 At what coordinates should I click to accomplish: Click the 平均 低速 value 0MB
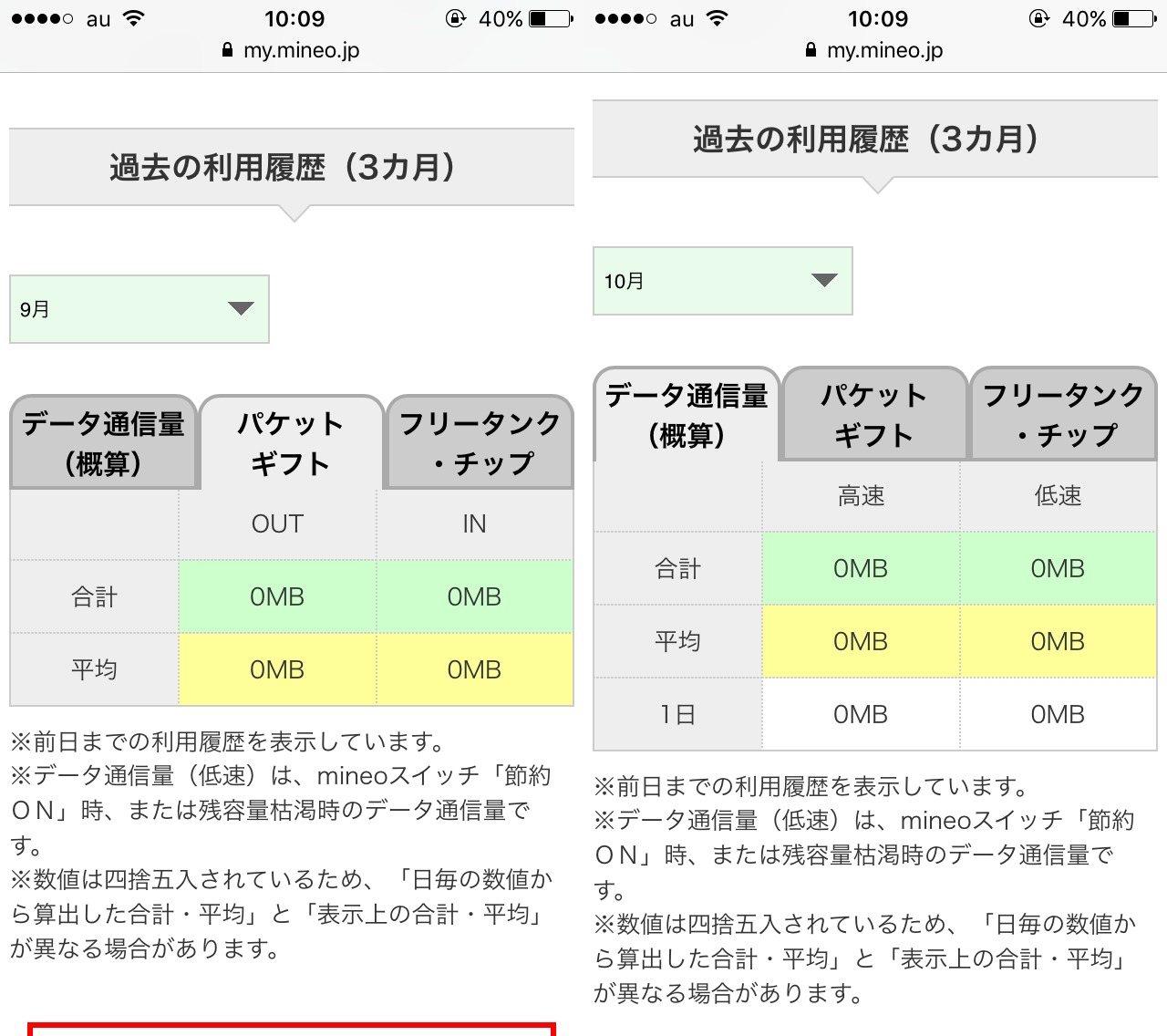point(1058,642)
